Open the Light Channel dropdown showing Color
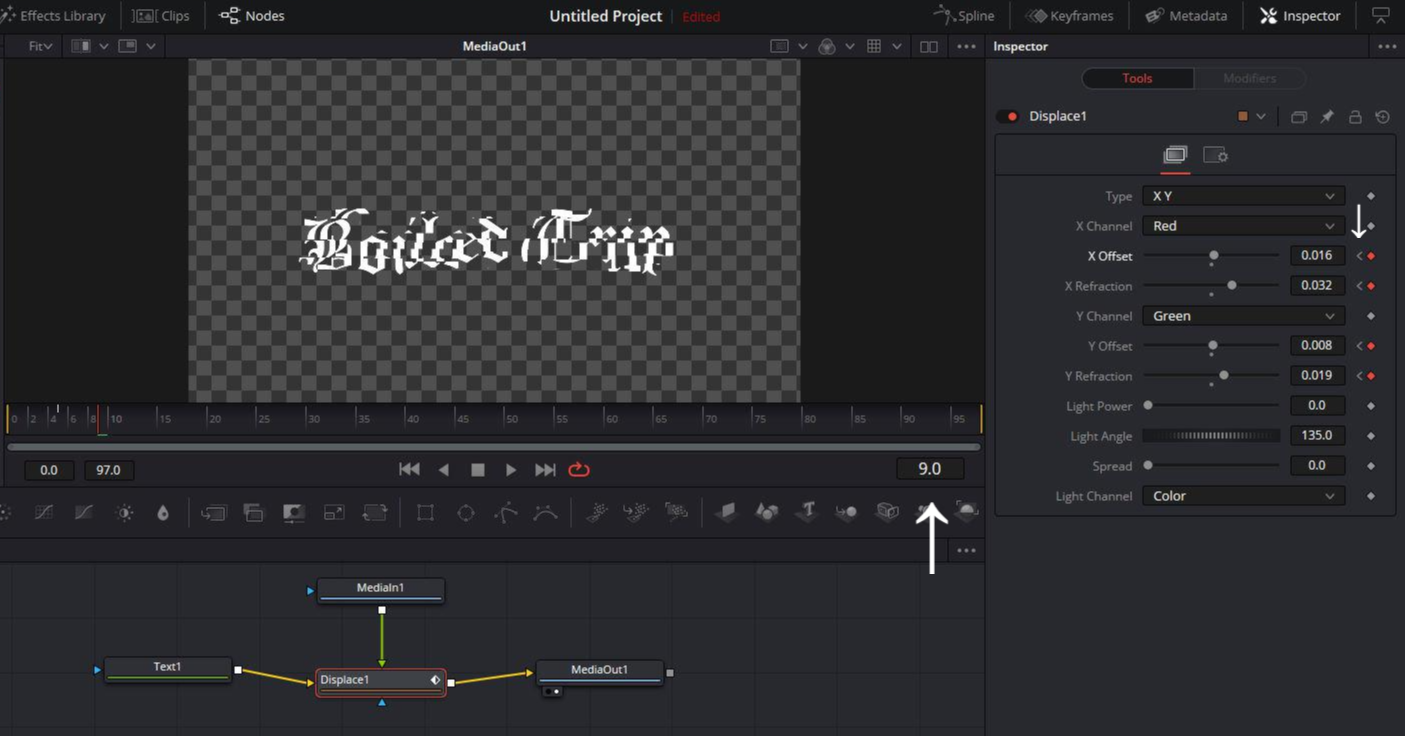Screen dimensions: 1405x736 click(x=1243, y=496)
